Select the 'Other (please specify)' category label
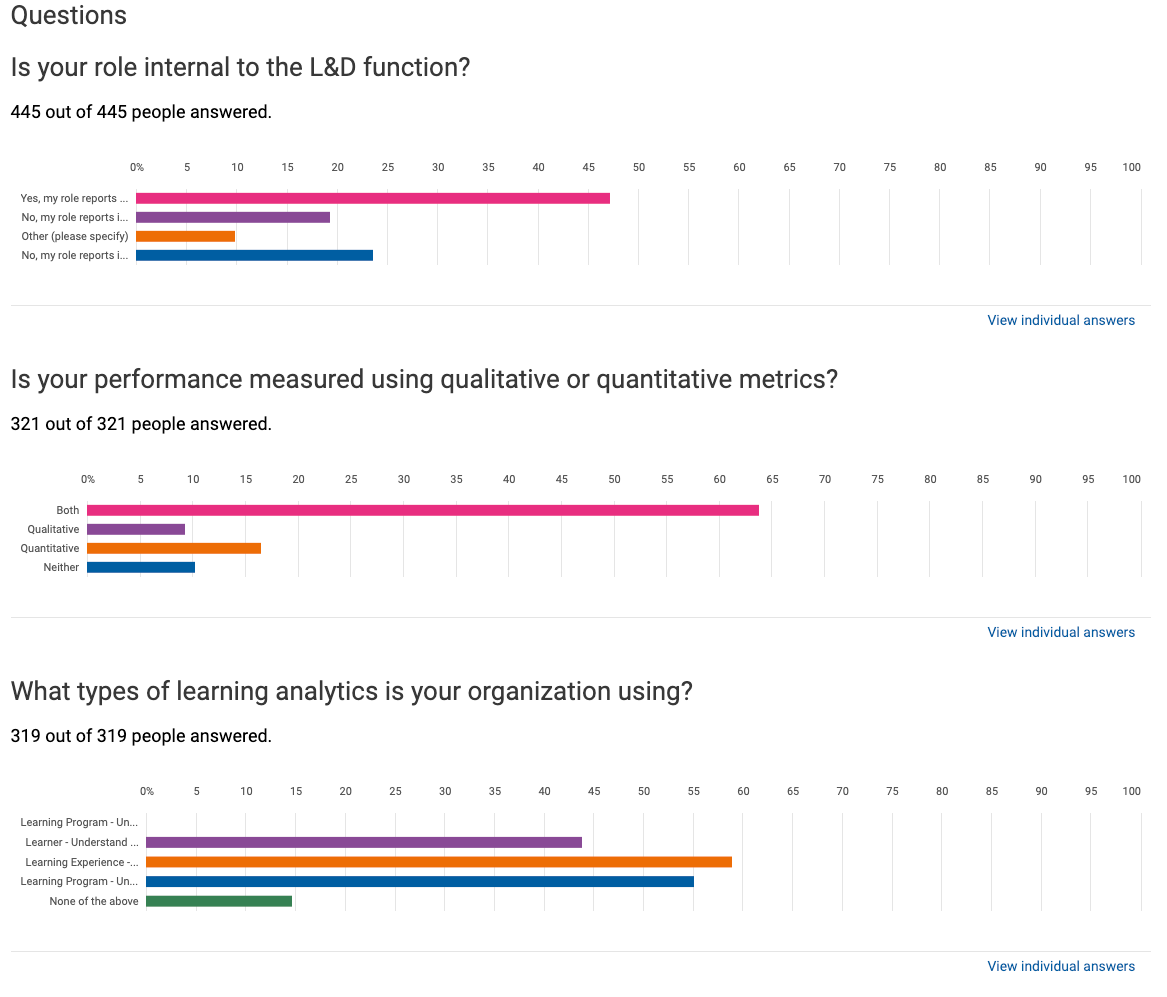 [x=75, y=236]
